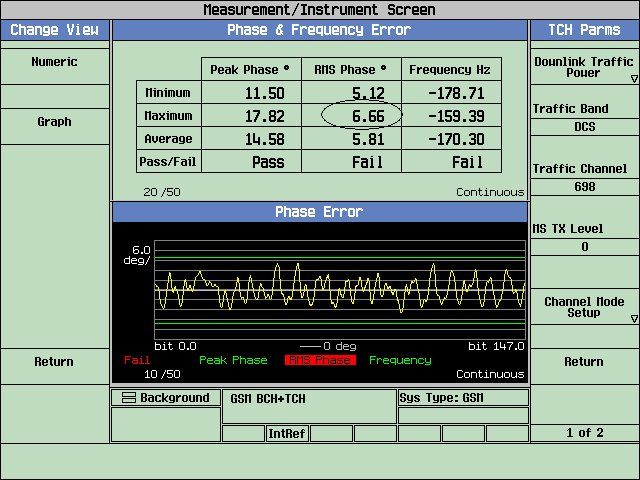Image resolution: width=640 pixels, height=480 pixels.
Task: Click the 10 /50 graph count
Action: [162, 374]
